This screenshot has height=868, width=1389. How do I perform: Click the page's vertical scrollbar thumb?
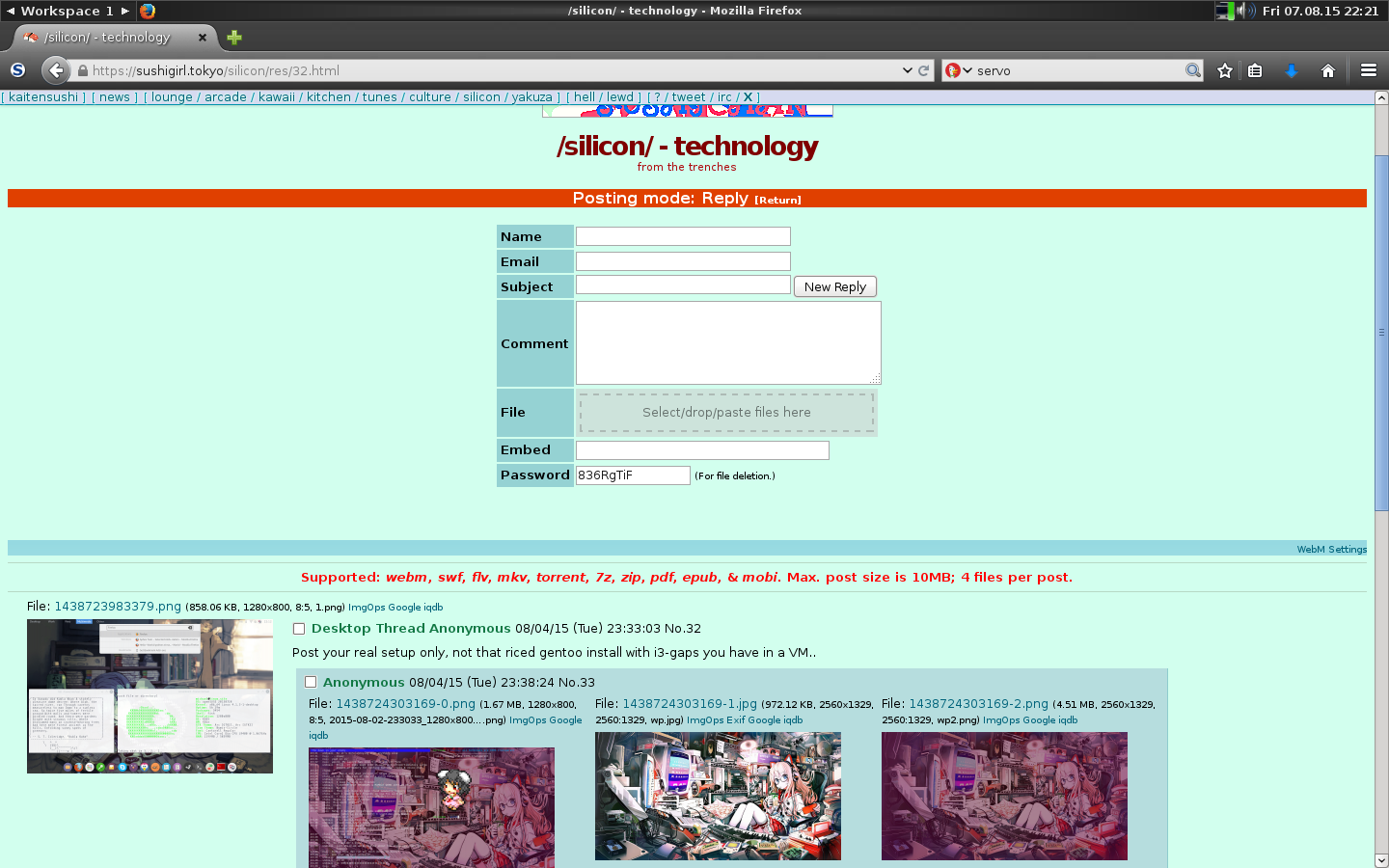pos(1381,333)
